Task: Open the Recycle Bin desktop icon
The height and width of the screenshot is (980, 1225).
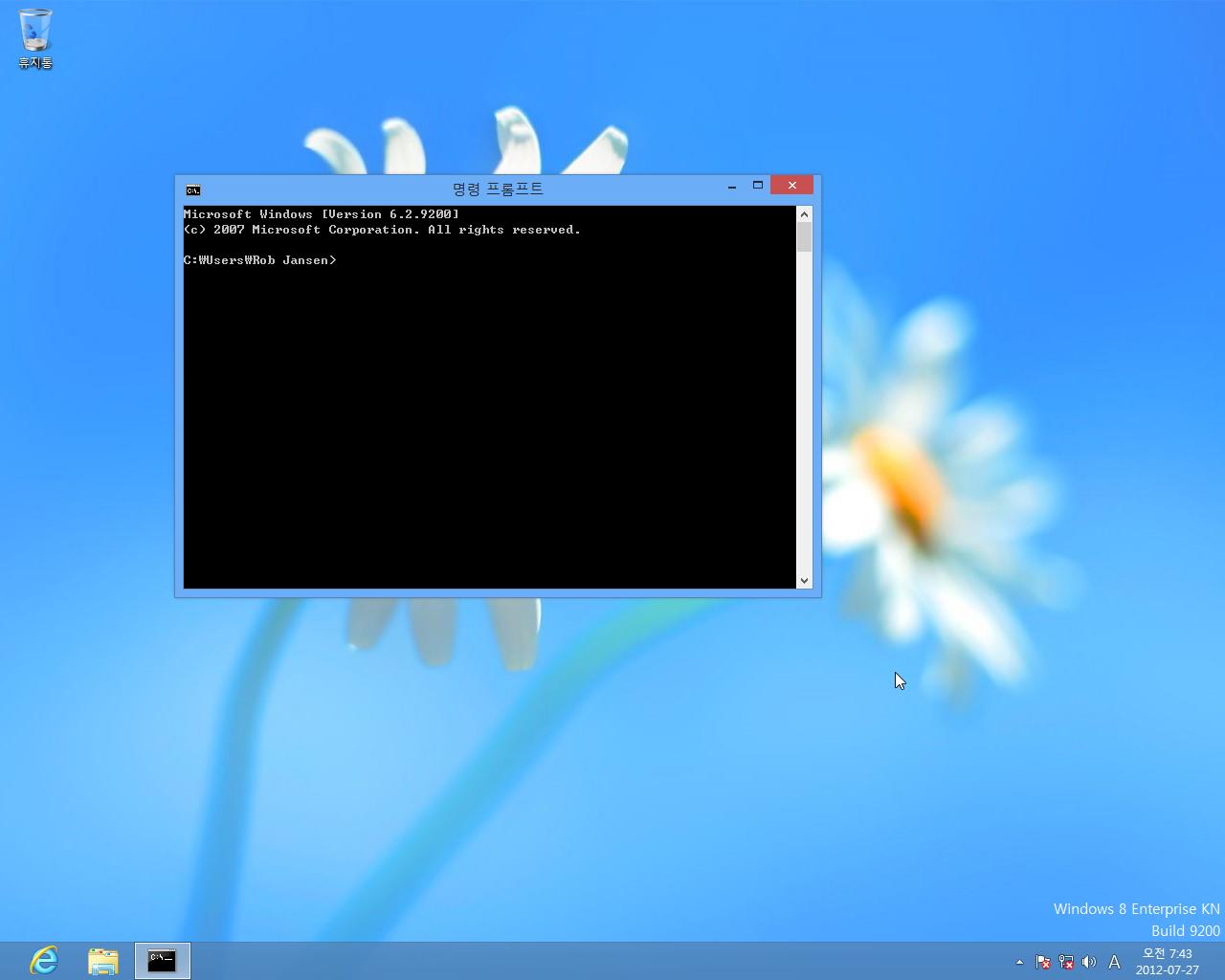Action: 35,39
